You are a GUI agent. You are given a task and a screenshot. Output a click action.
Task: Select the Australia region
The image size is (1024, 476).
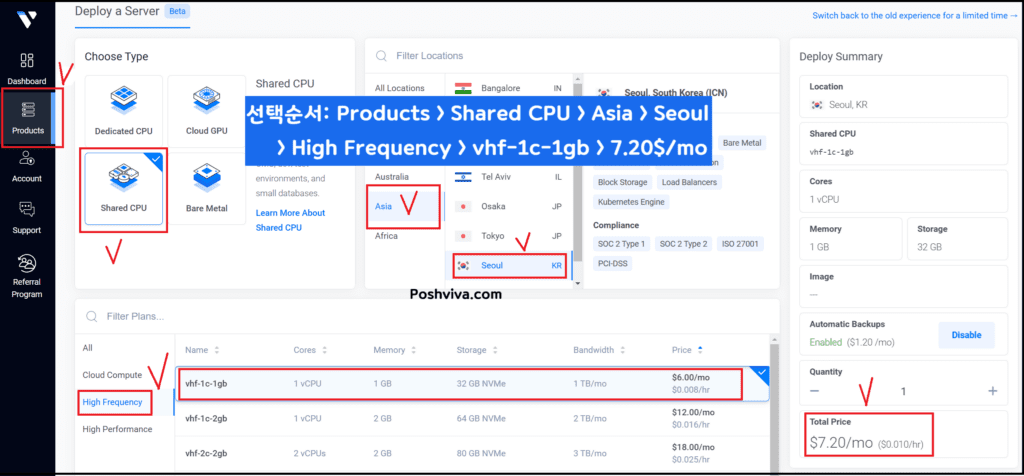coord(392,177)
